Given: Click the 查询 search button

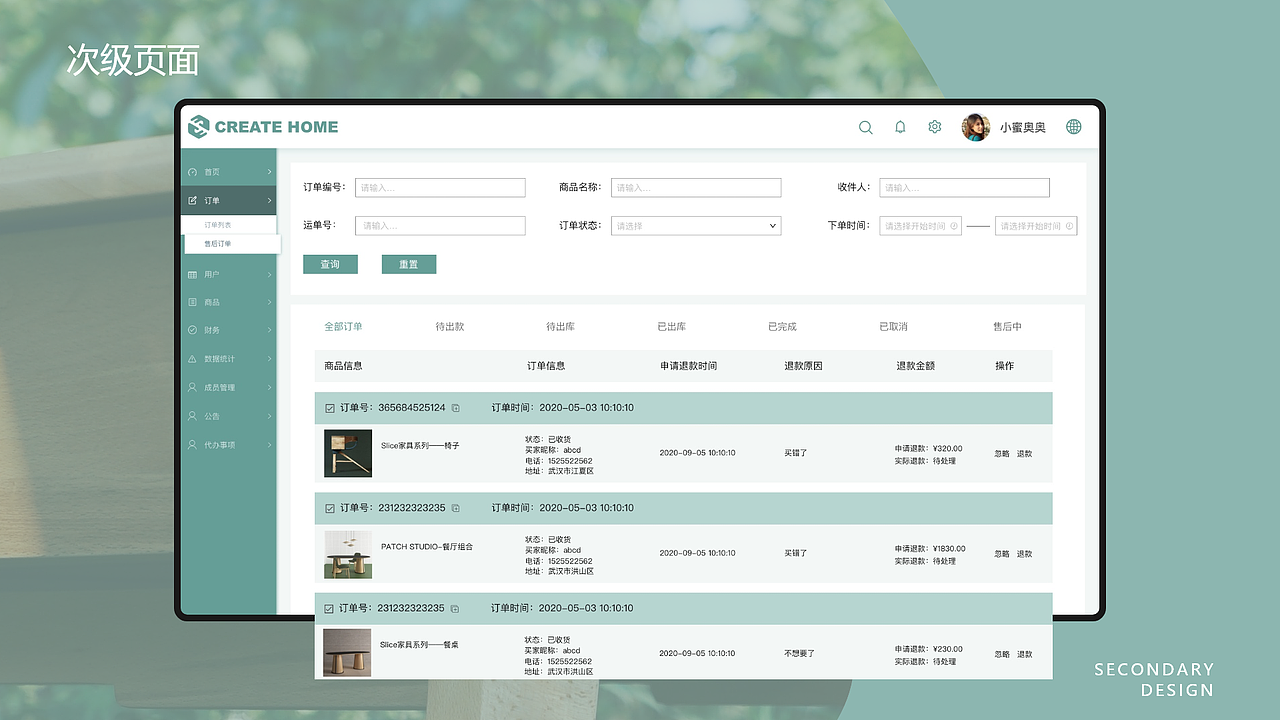Looking at the screenshot, I should coord(330,265).
